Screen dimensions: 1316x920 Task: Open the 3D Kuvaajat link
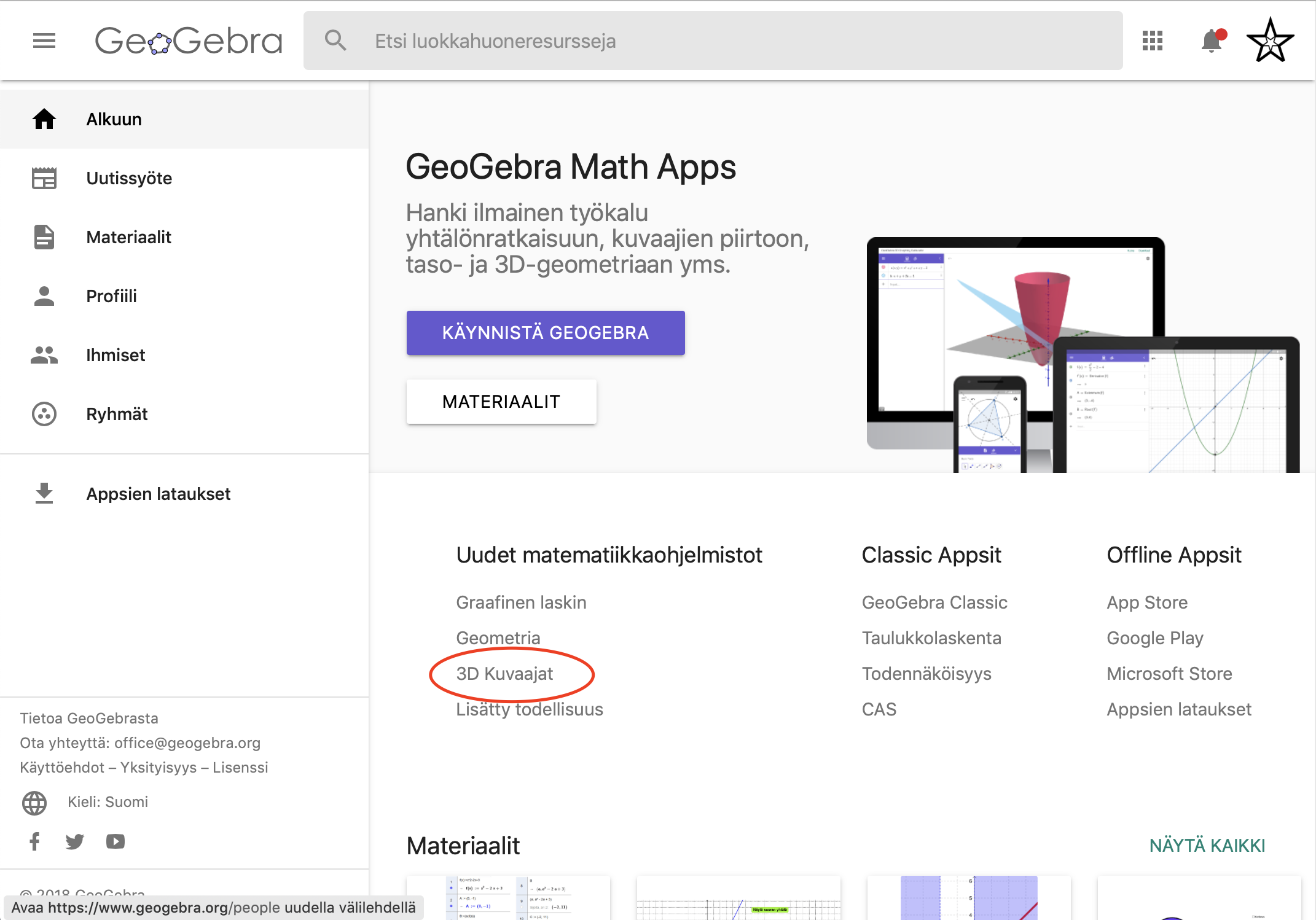coord(504,674)
